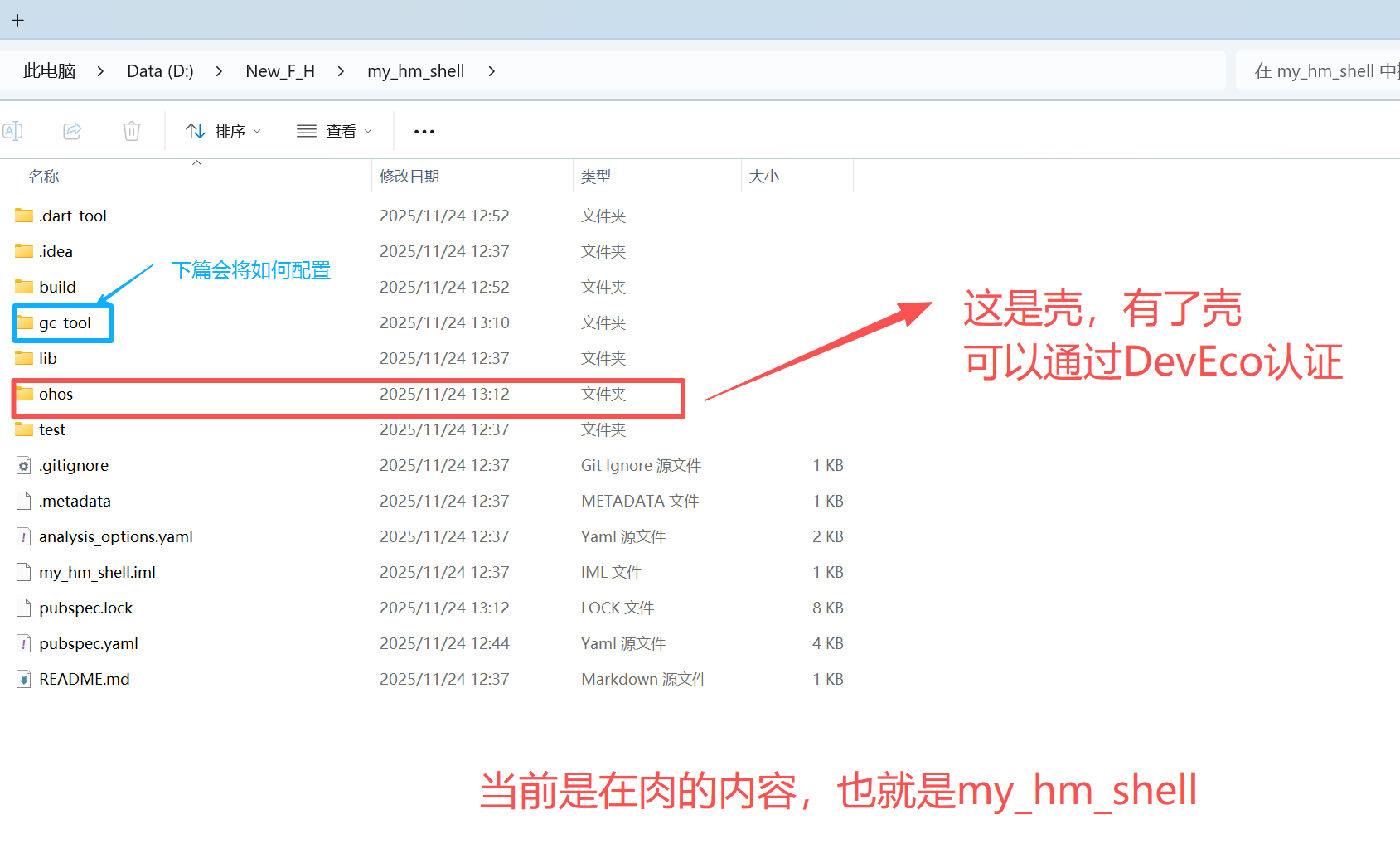Screen dimensions: 1400x858
Task: Click the Rename icon in the toolbar
Action: click(13, 131)
